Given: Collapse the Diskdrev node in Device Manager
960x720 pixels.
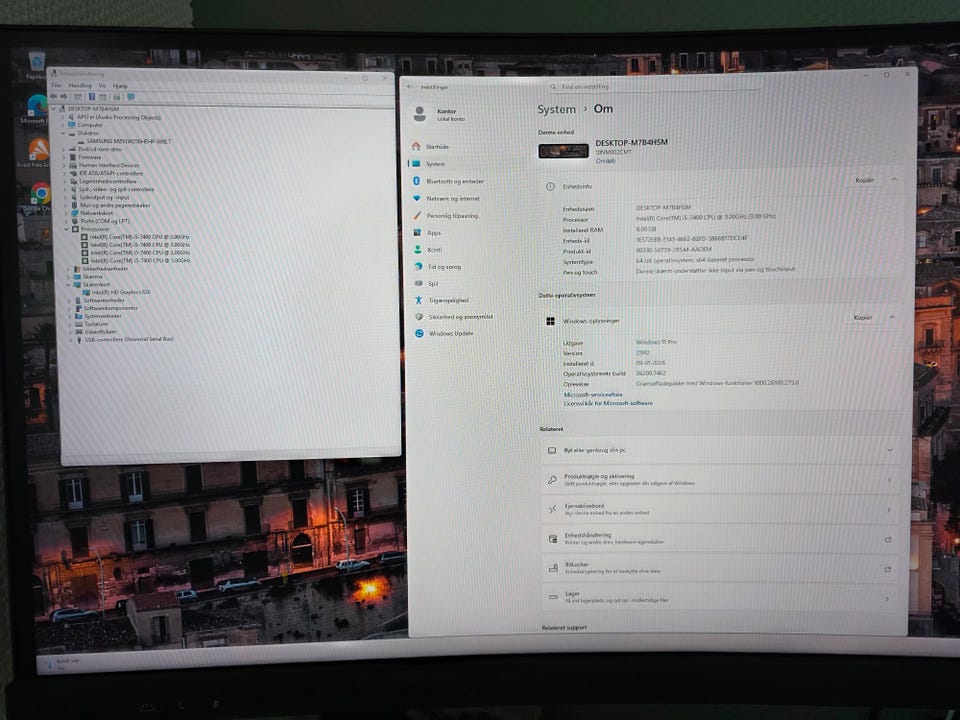Looking at the screenshot, I should pyautogui.click(x=63, y=133).
